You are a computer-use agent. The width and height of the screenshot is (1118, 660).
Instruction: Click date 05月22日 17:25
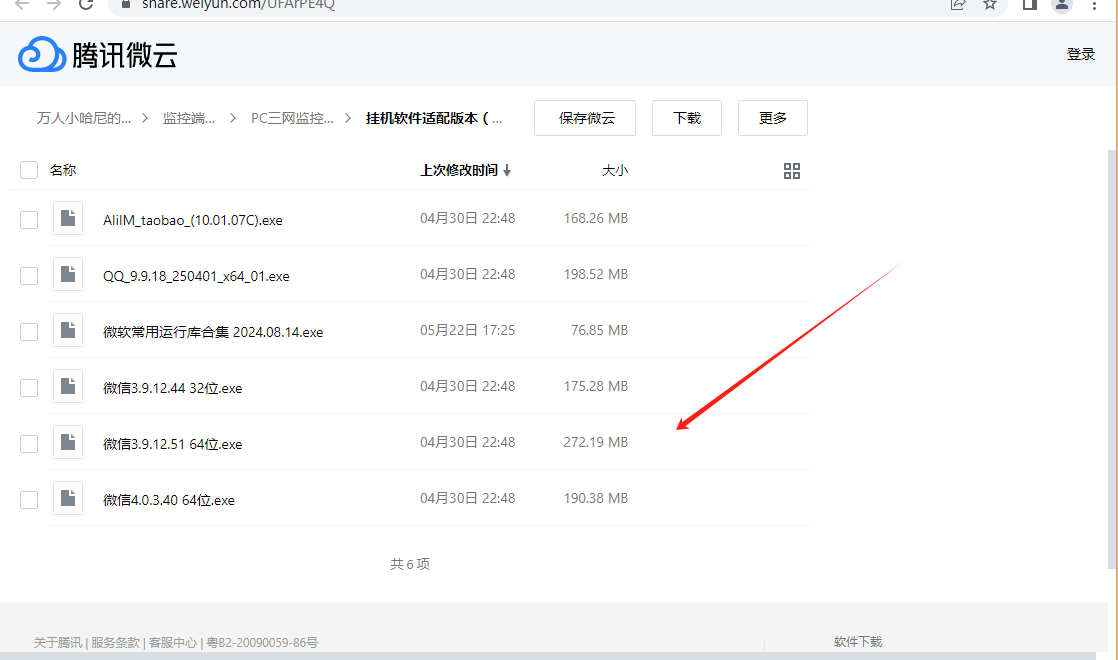click(x=467, y=330)
